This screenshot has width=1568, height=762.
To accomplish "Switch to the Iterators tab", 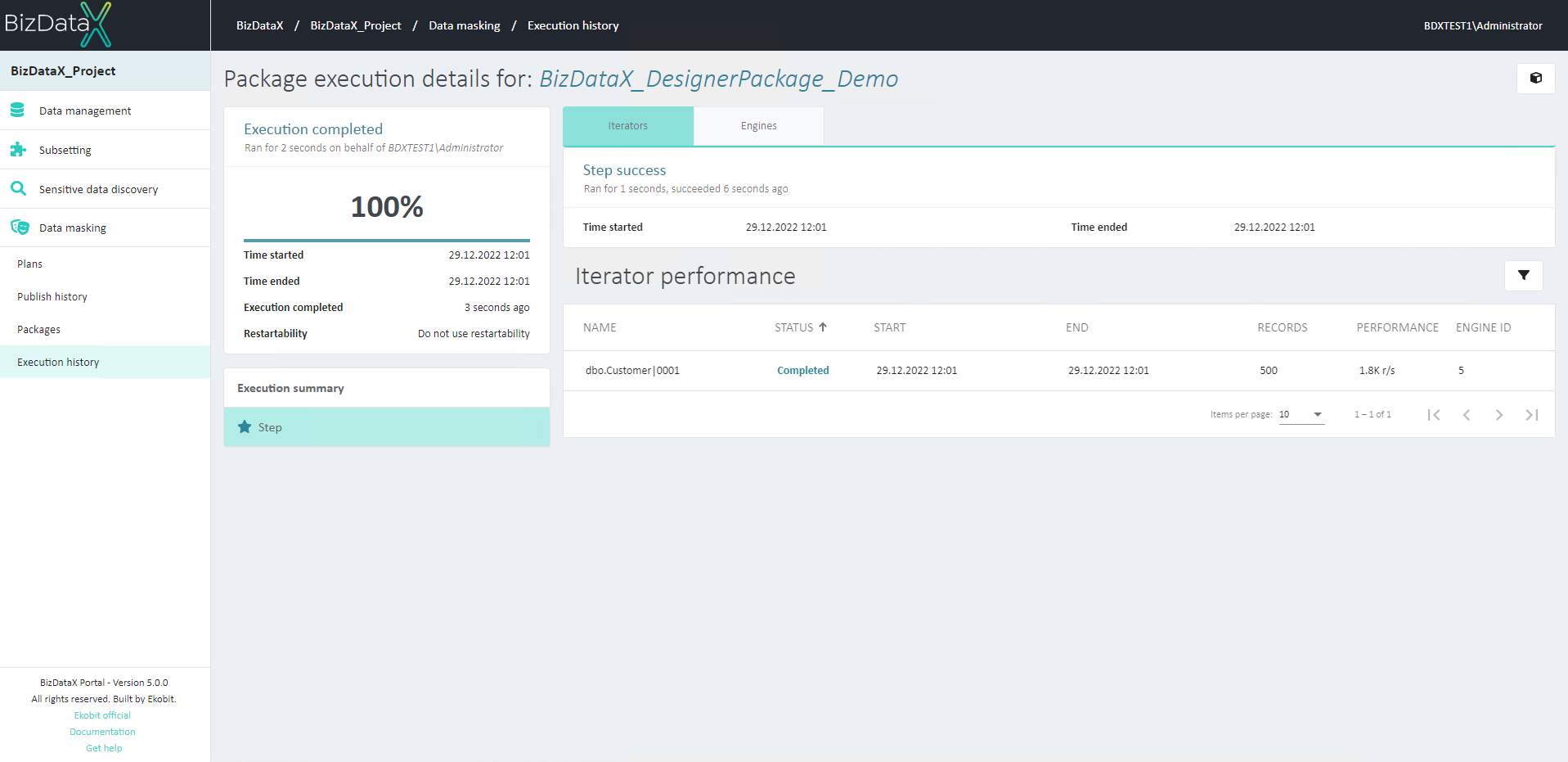I will [628, 126].
